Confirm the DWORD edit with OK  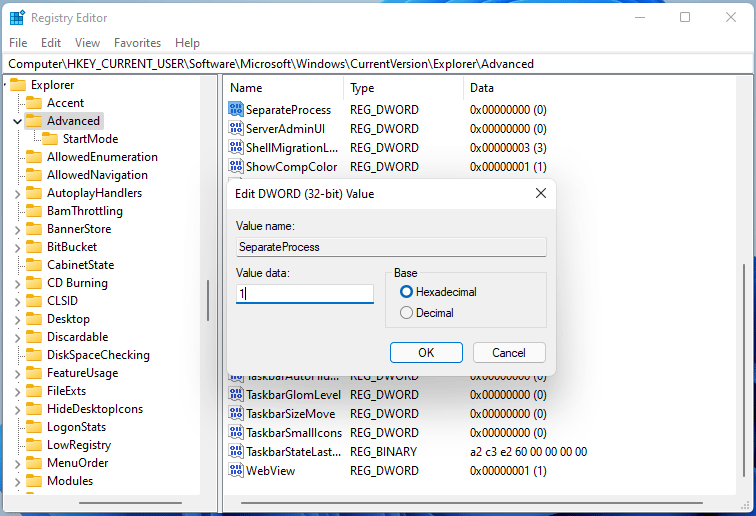(x=426, y=353)
